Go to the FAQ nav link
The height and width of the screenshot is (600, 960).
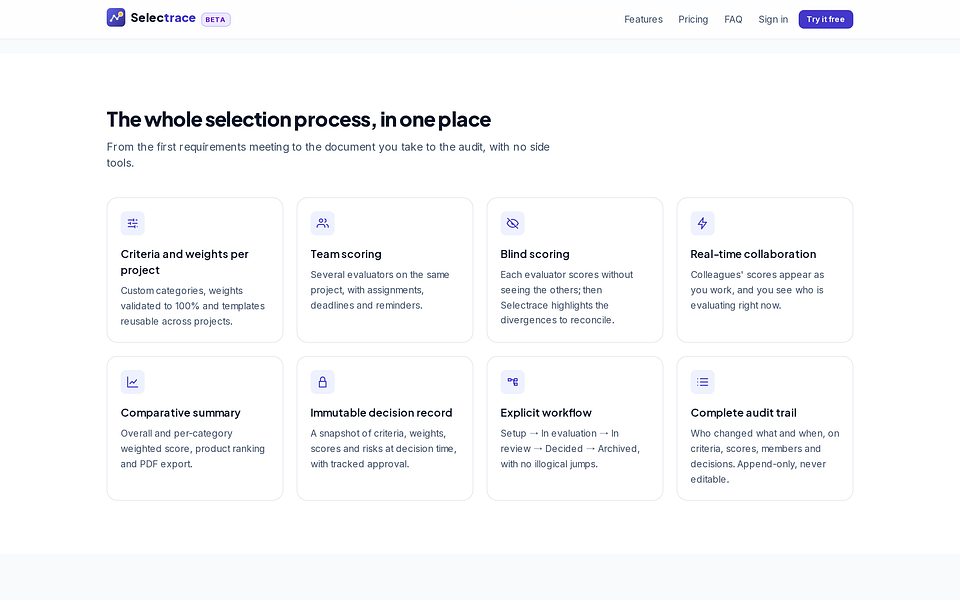pos(733,20)
